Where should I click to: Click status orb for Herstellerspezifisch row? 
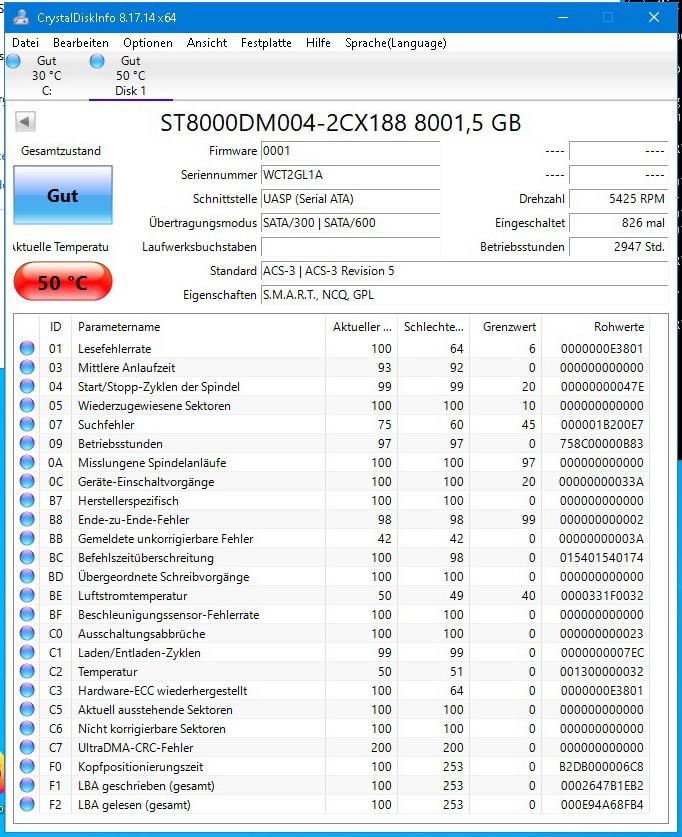point(27,500)
